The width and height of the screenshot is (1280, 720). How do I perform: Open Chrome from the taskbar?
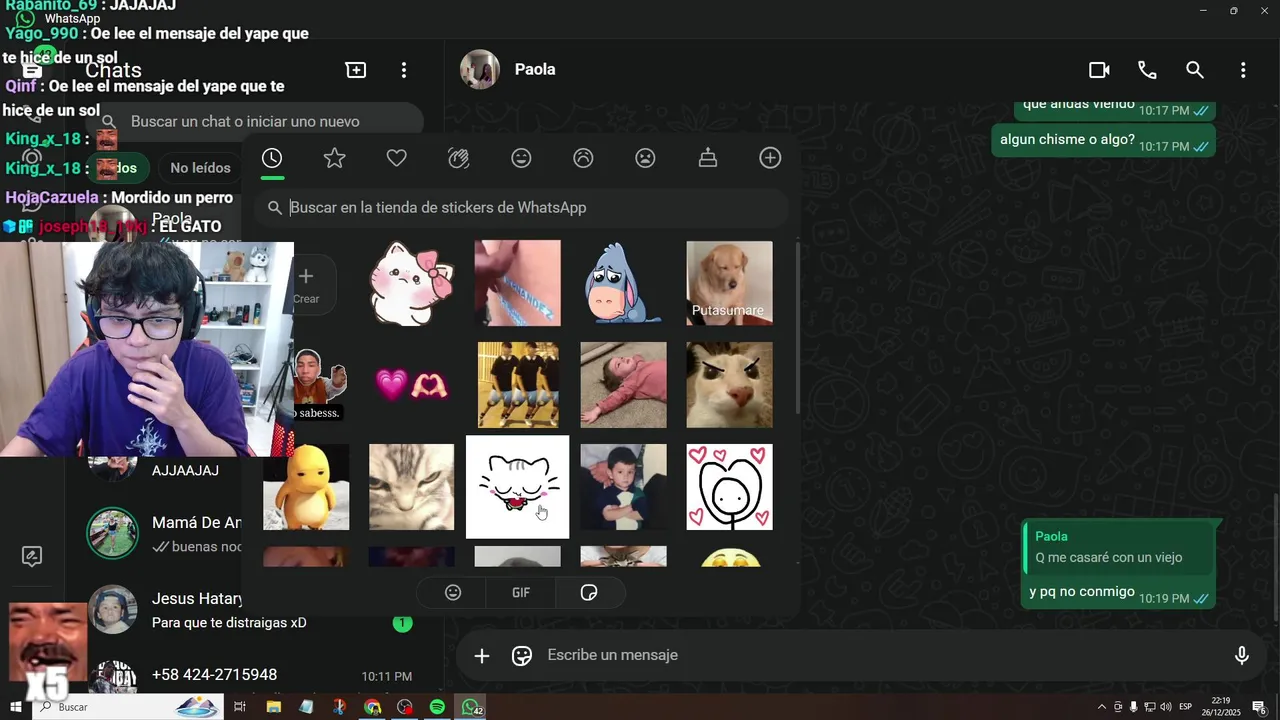pos(372,707)
